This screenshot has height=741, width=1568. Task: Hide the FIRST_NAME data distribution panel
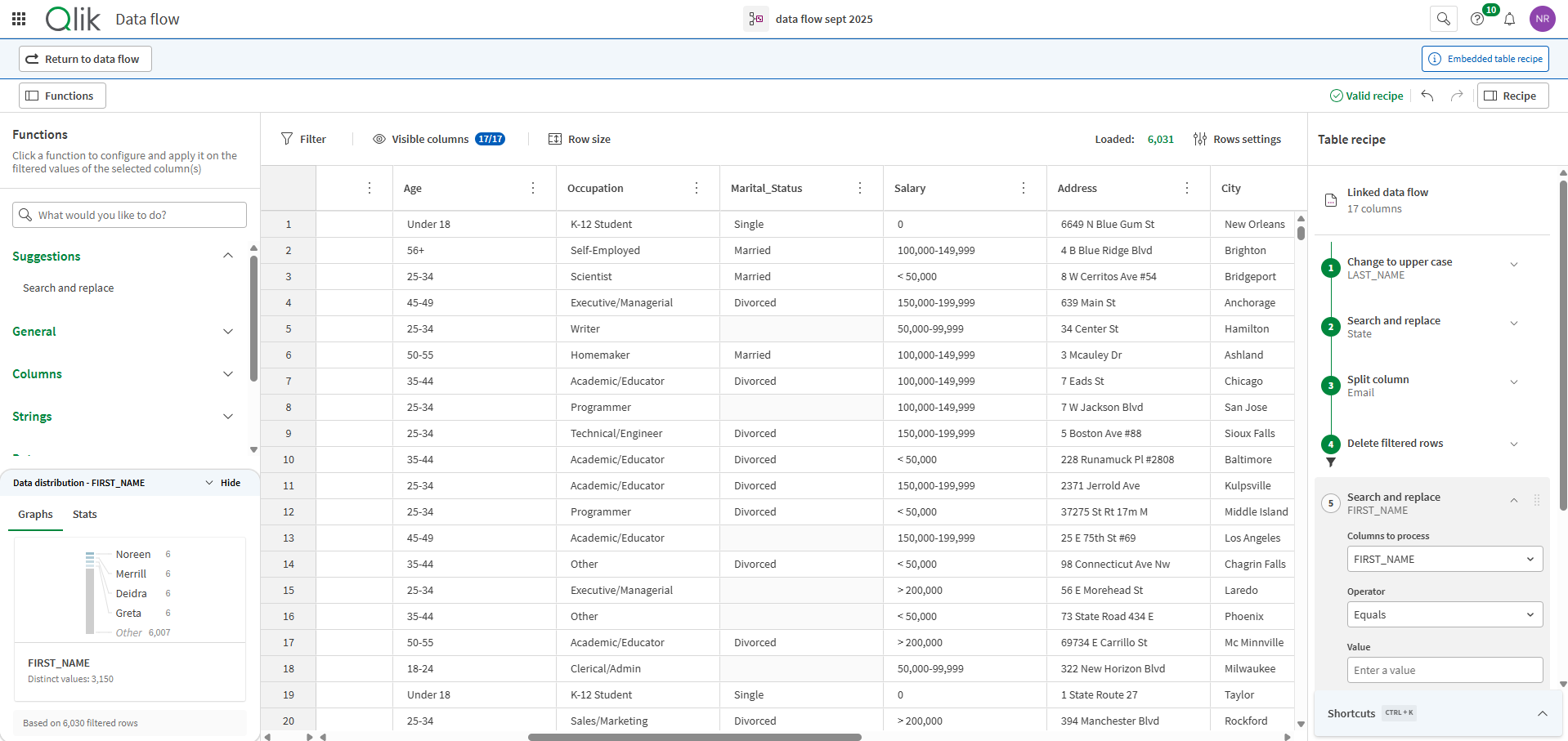[x=230, y=482]
